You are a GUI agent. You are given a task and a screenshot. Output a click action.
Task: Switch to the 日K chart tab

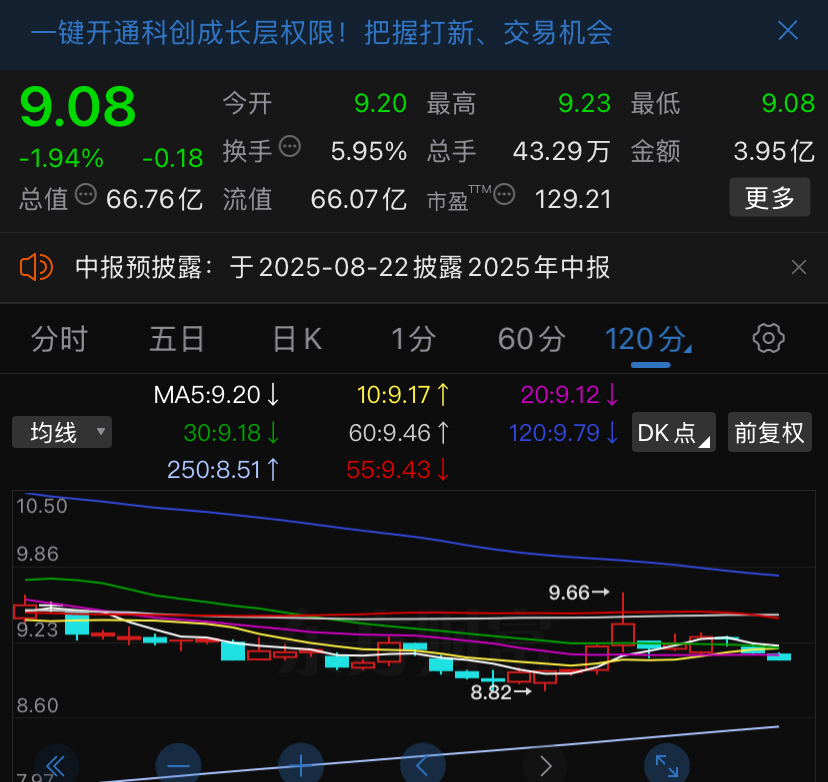(x=298, y=339)
